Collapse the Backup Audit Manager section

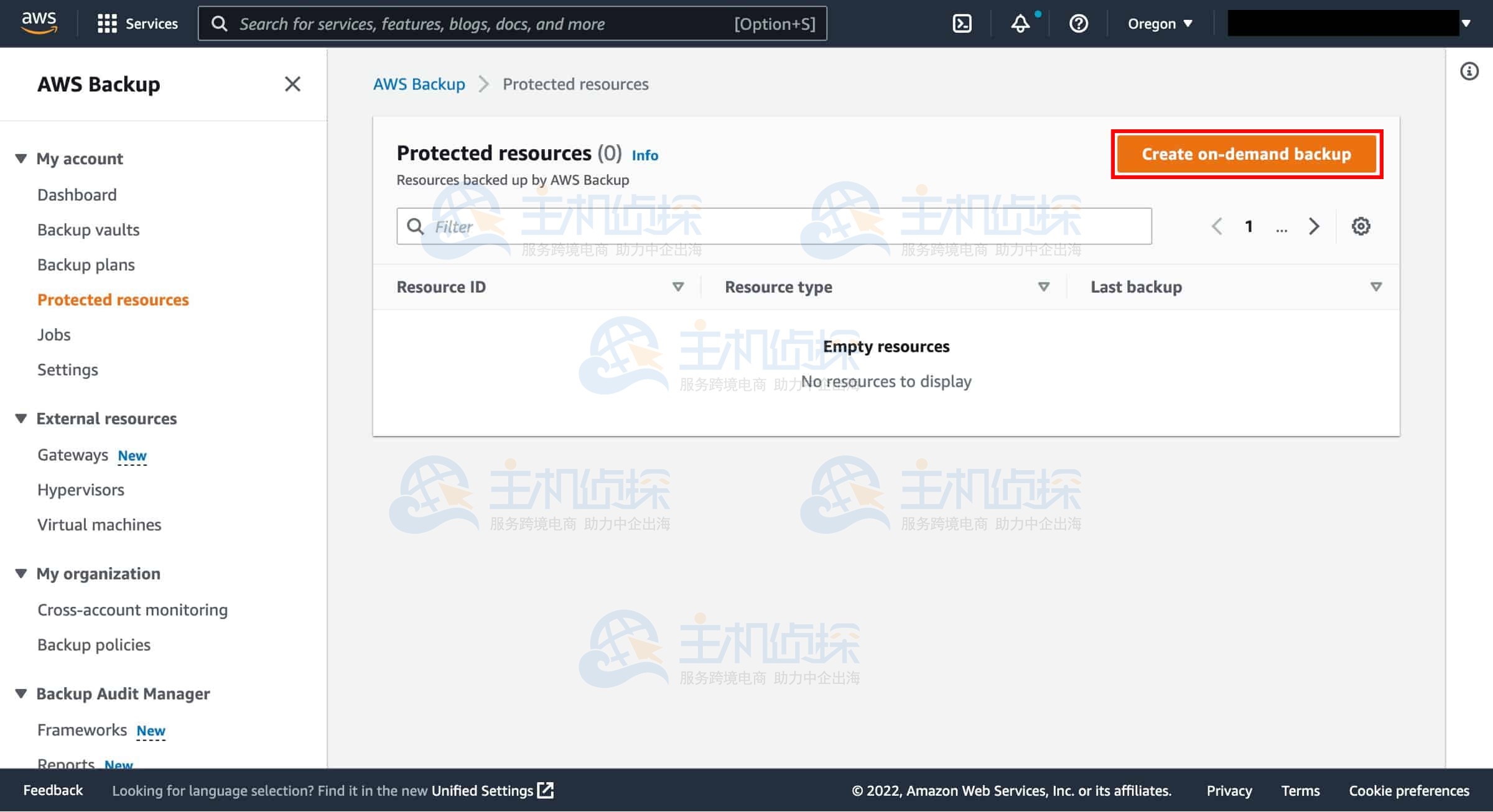(21, 693)
